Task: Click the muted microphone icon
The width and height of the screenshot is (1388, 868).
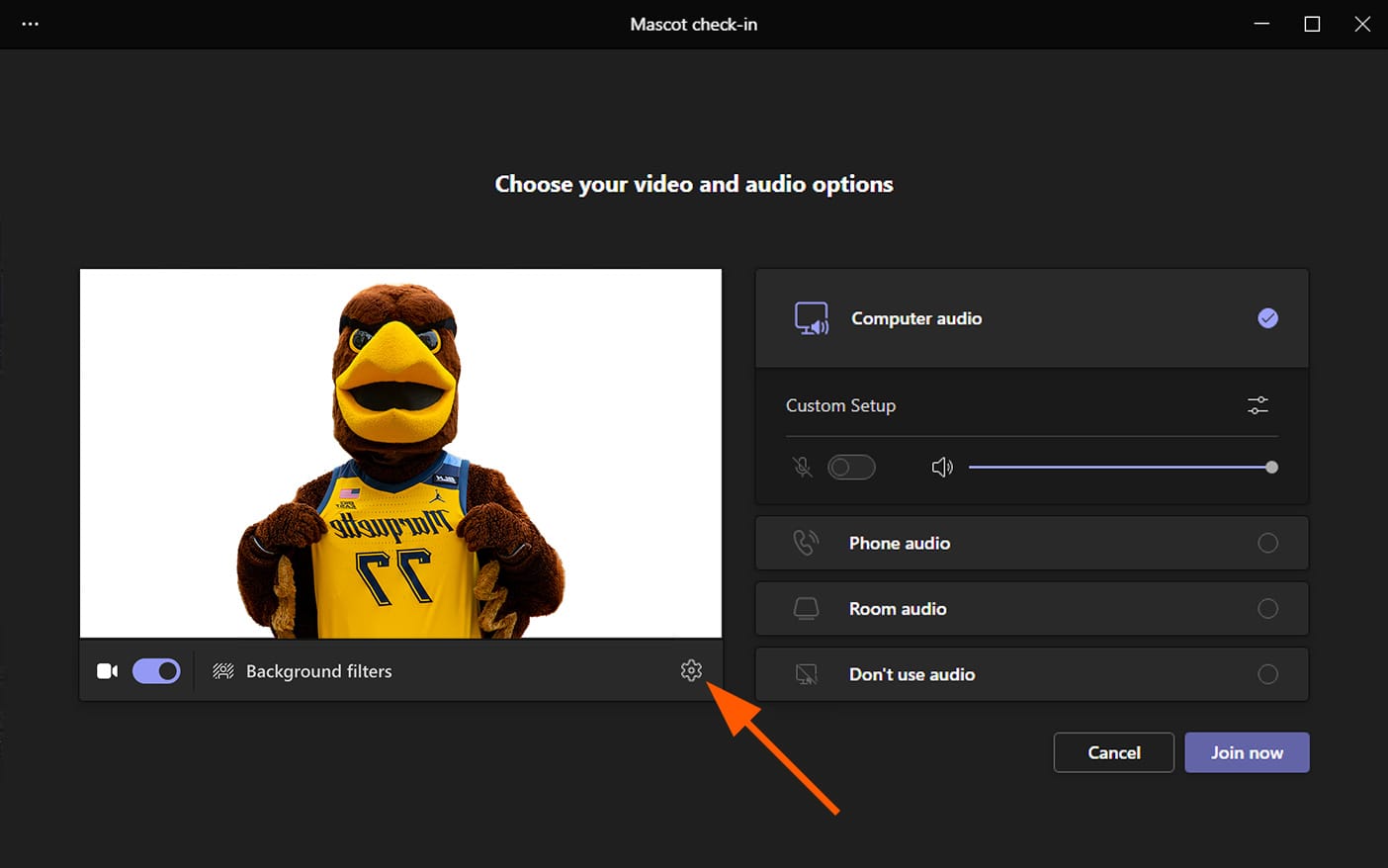Action: click(803, 467)
